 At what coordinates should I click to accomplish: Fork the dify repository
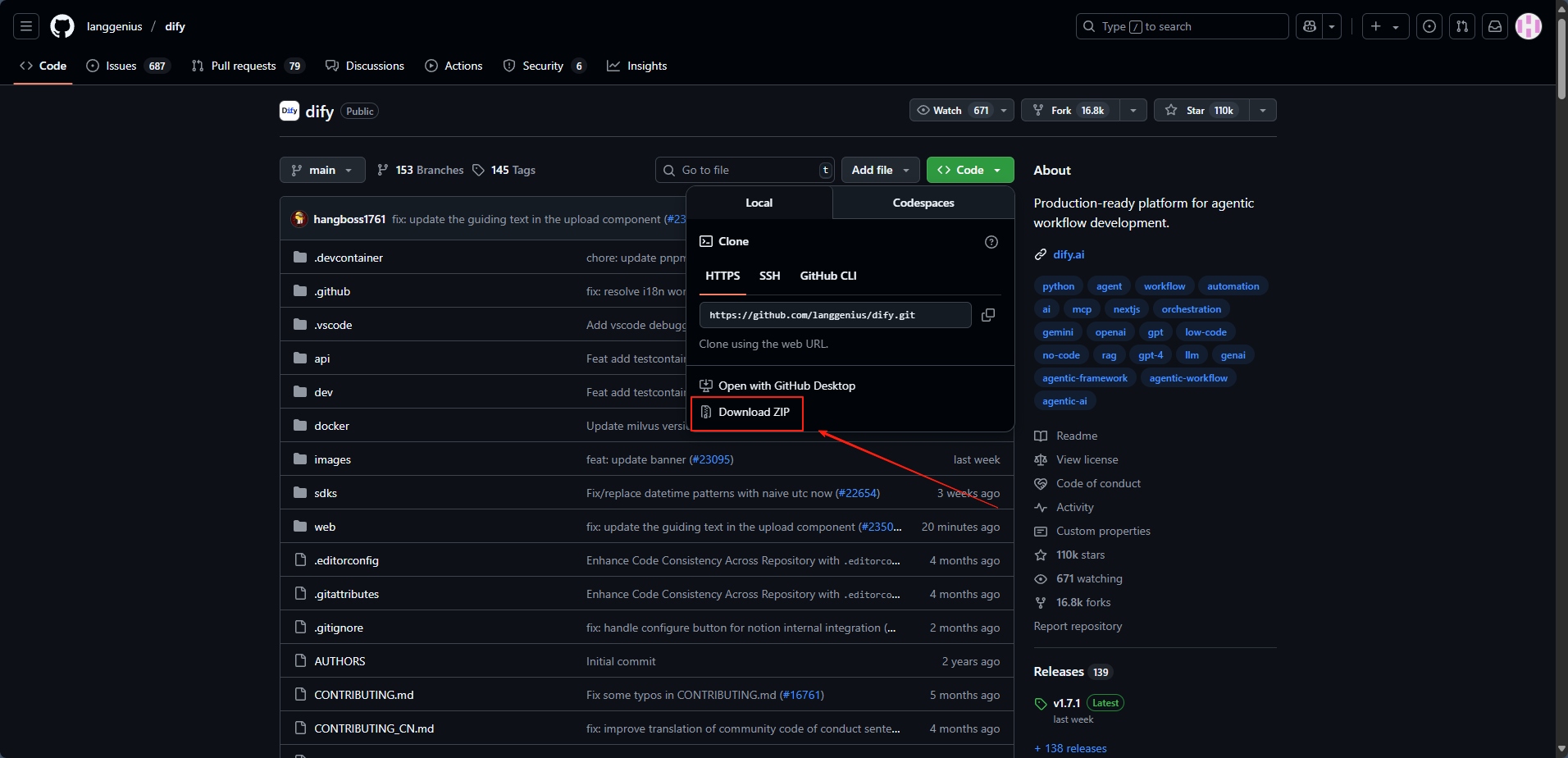1069,110
